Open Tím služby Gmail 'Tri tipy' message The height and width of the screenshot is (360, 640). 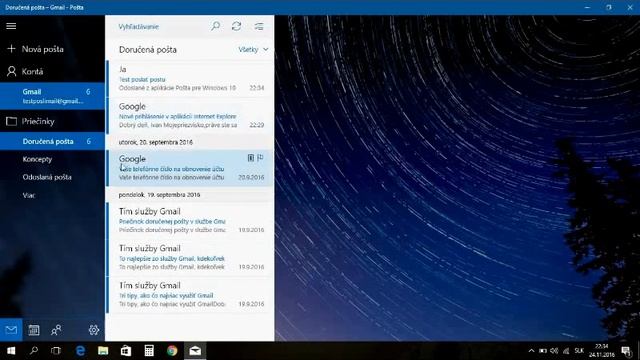[190, 294]
